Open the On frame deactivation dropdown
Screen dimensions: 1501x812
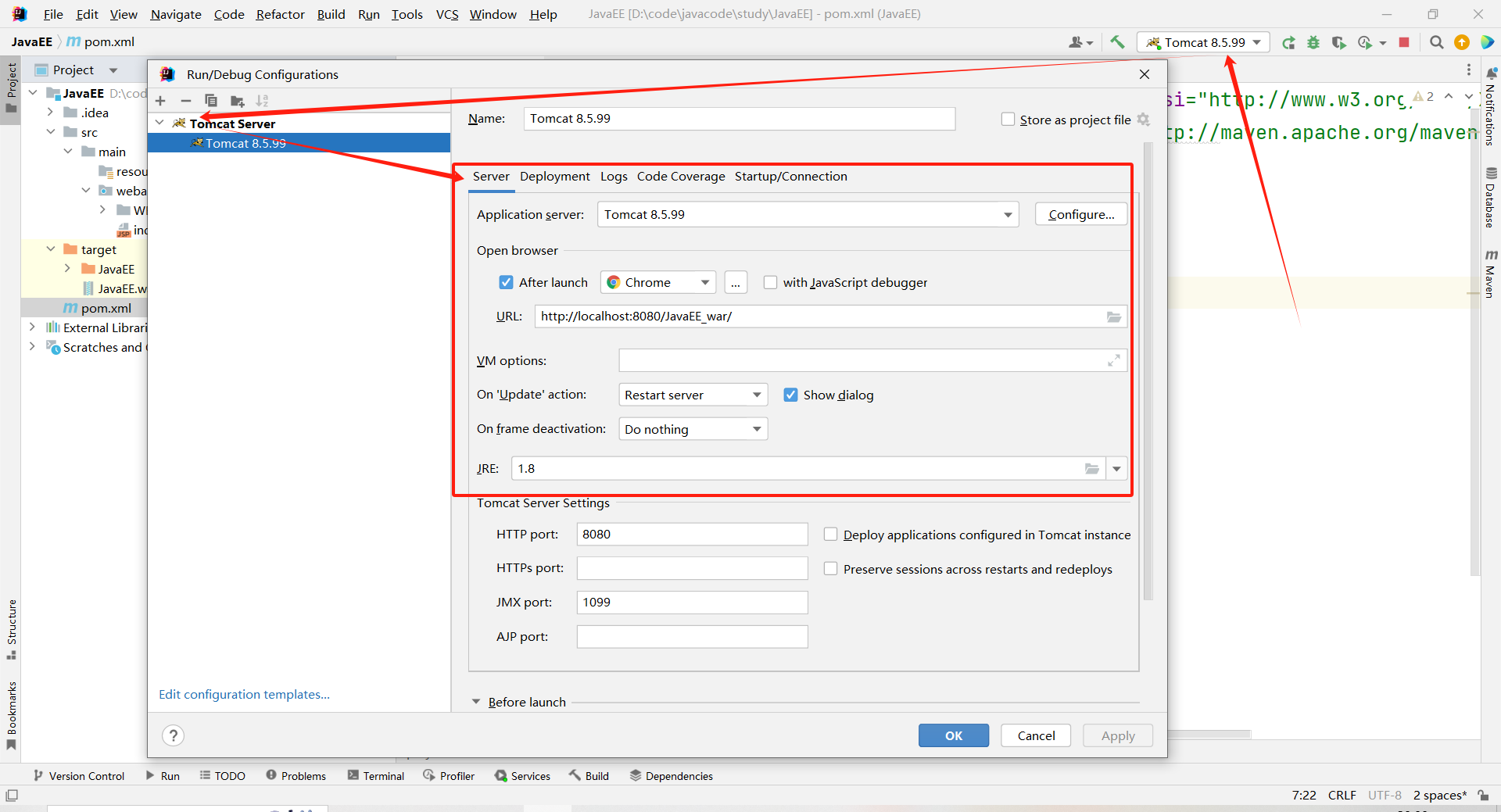click(x=693, y=430)
